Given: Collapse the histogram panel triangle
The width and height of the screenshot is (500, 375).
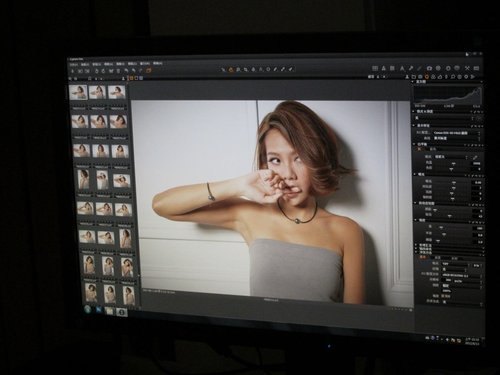Looking at the screenshot, I should [x=413, y=82].
